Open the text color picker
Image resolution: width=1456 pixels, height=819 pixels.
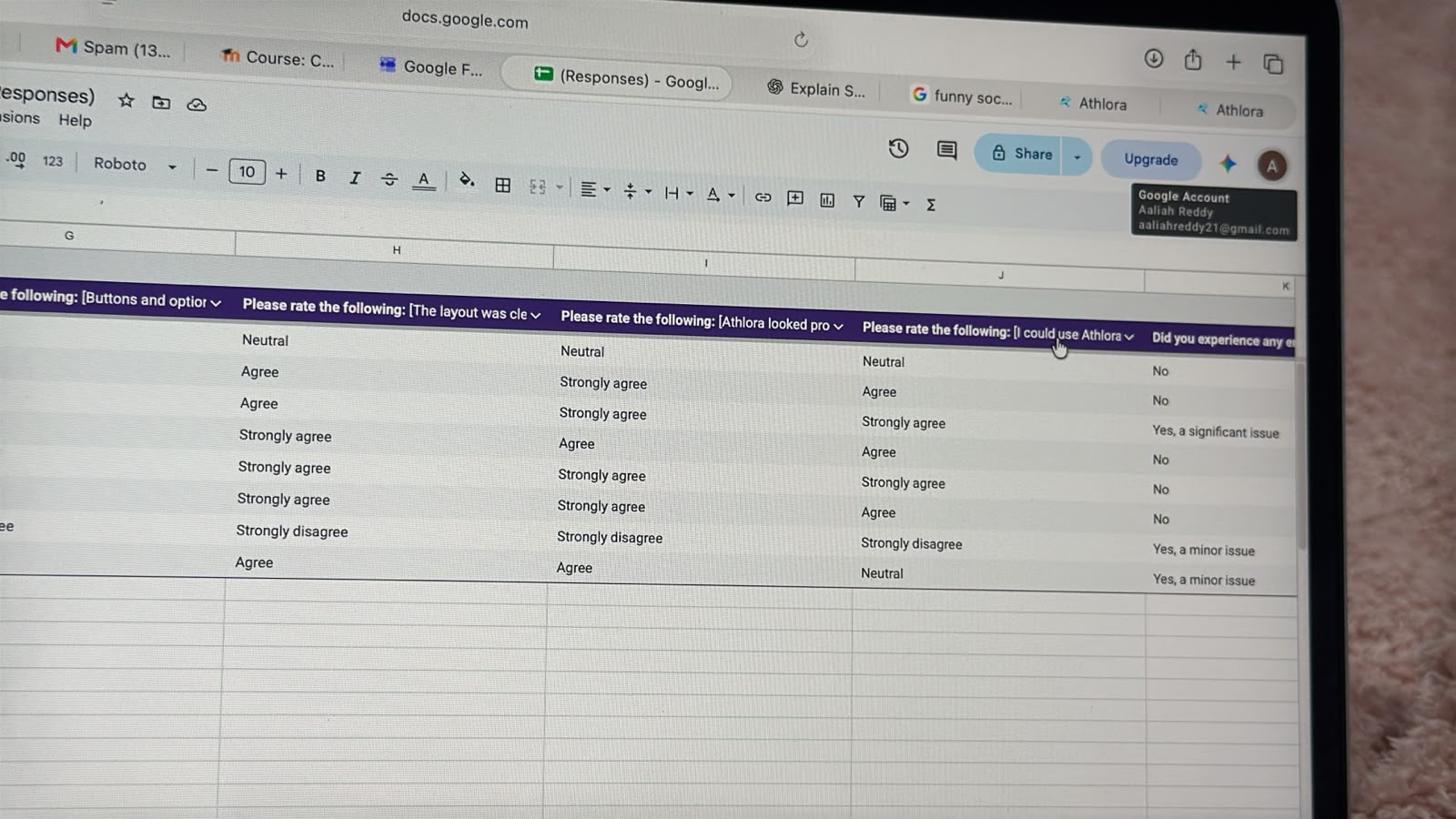[x=423, y=180]
